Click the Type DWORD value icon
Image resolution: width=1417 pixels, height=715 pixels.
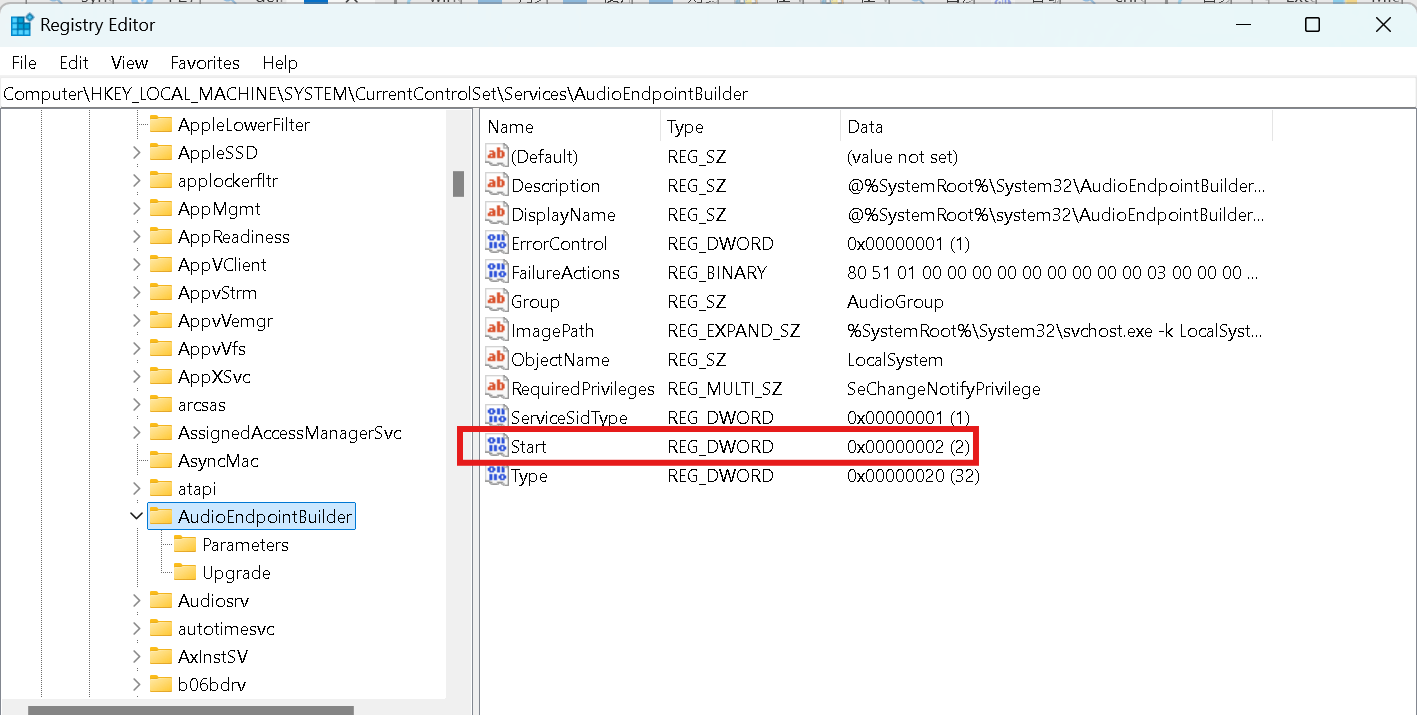coord(497,475)
